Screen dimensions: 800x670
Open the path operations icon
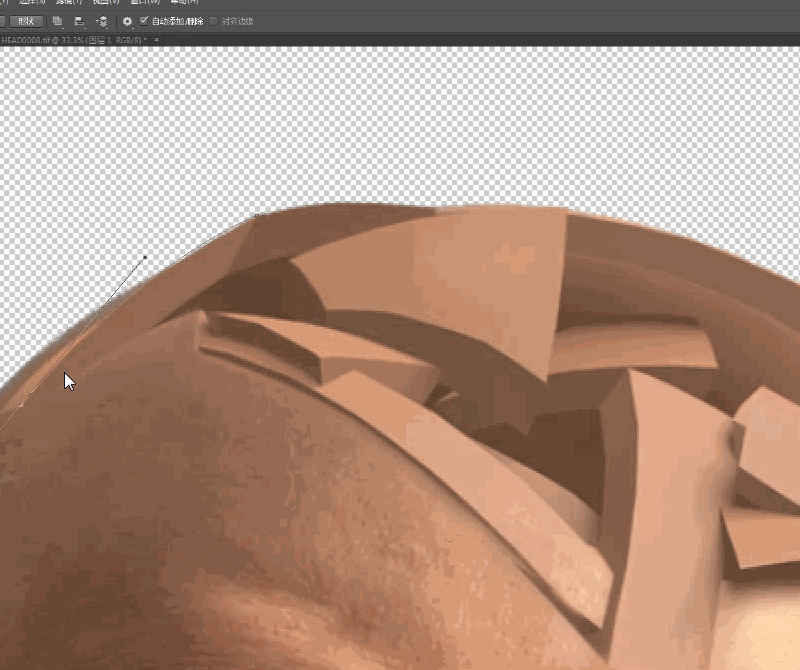pyautogui.click(x=58, y=21)
